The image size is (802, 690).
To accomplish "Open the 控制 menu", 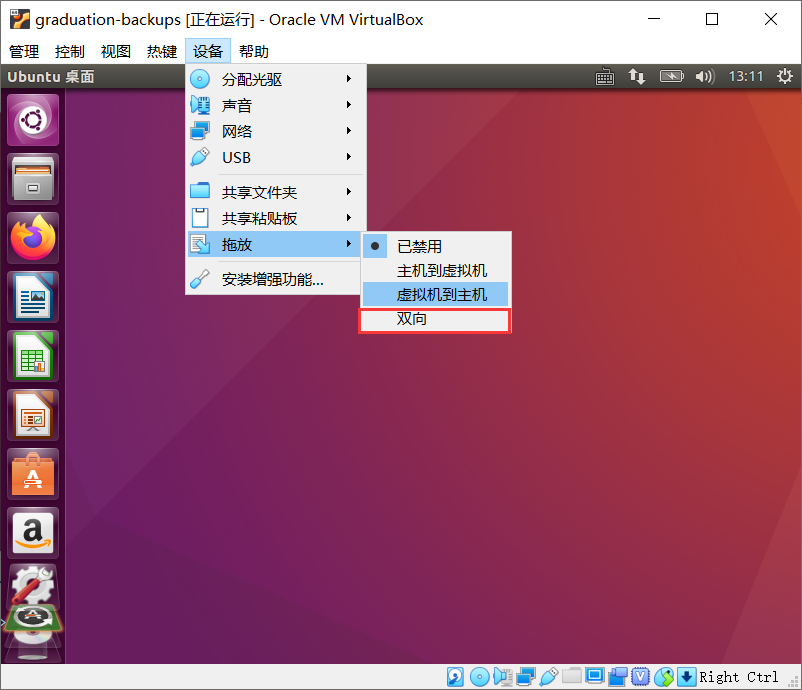I will tap(70, 51).
